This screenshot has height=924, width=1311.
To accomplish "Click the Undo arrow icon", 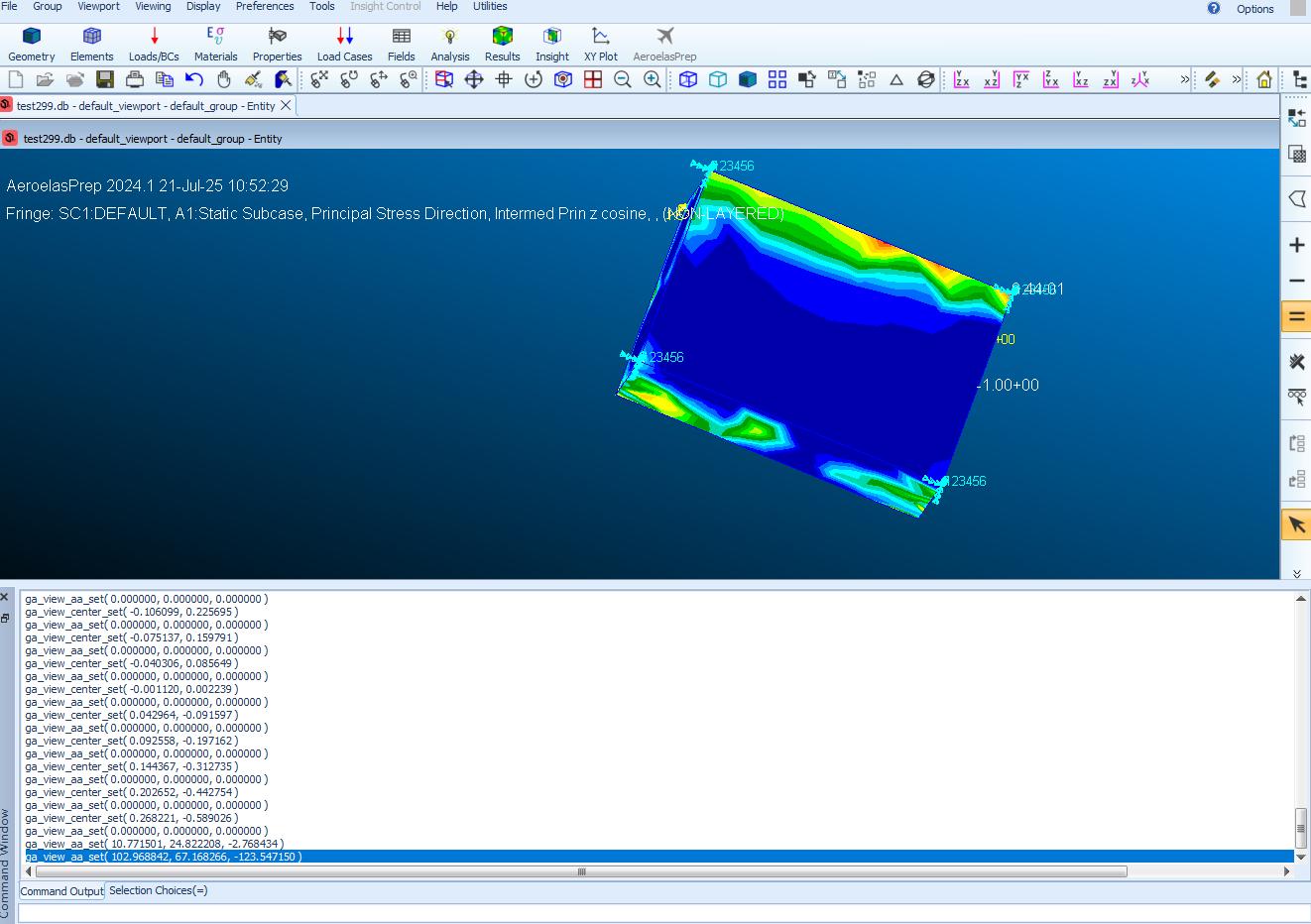I will [x=194, y=79].
